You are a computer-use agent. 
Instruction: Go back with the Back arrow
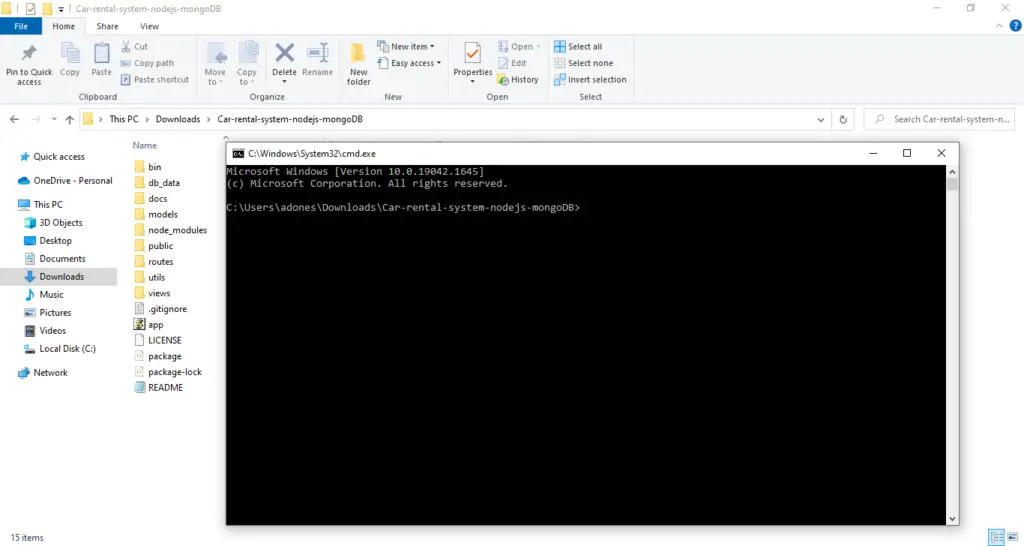(x=14, y=120)
